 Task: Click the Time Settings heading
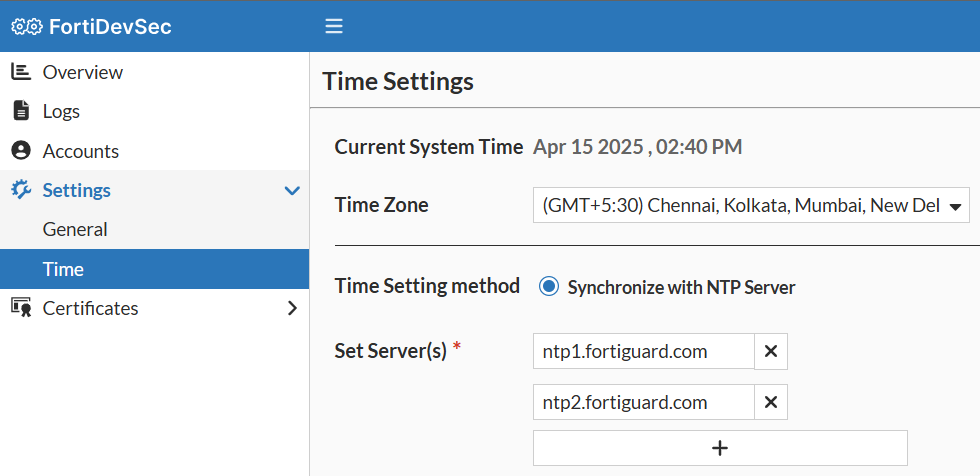[398, 82]
